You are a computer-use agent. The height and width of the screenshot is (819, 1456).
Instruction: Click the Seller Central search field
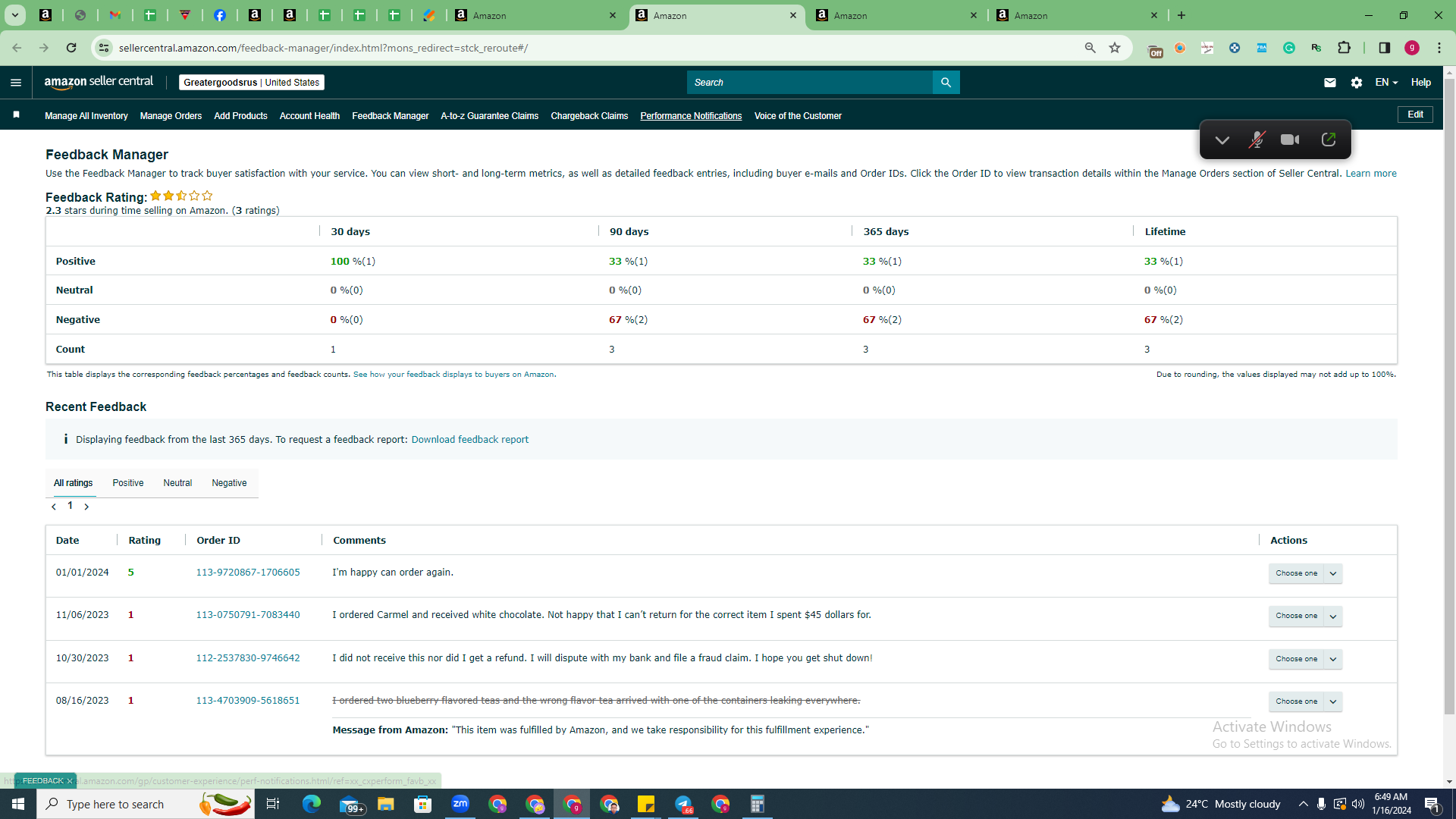pyautogui.click(x=809, y=83)
